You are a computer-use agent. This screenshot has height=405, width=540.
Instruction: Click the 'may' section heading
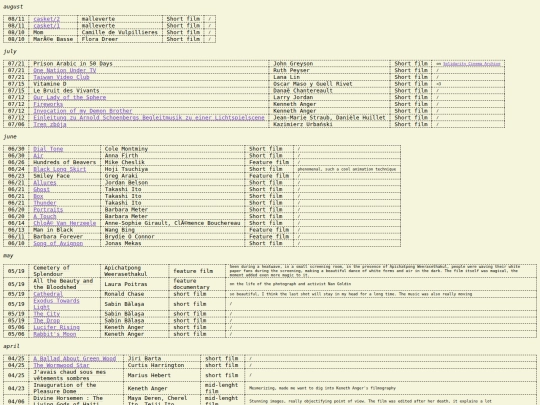click(8, 256)
